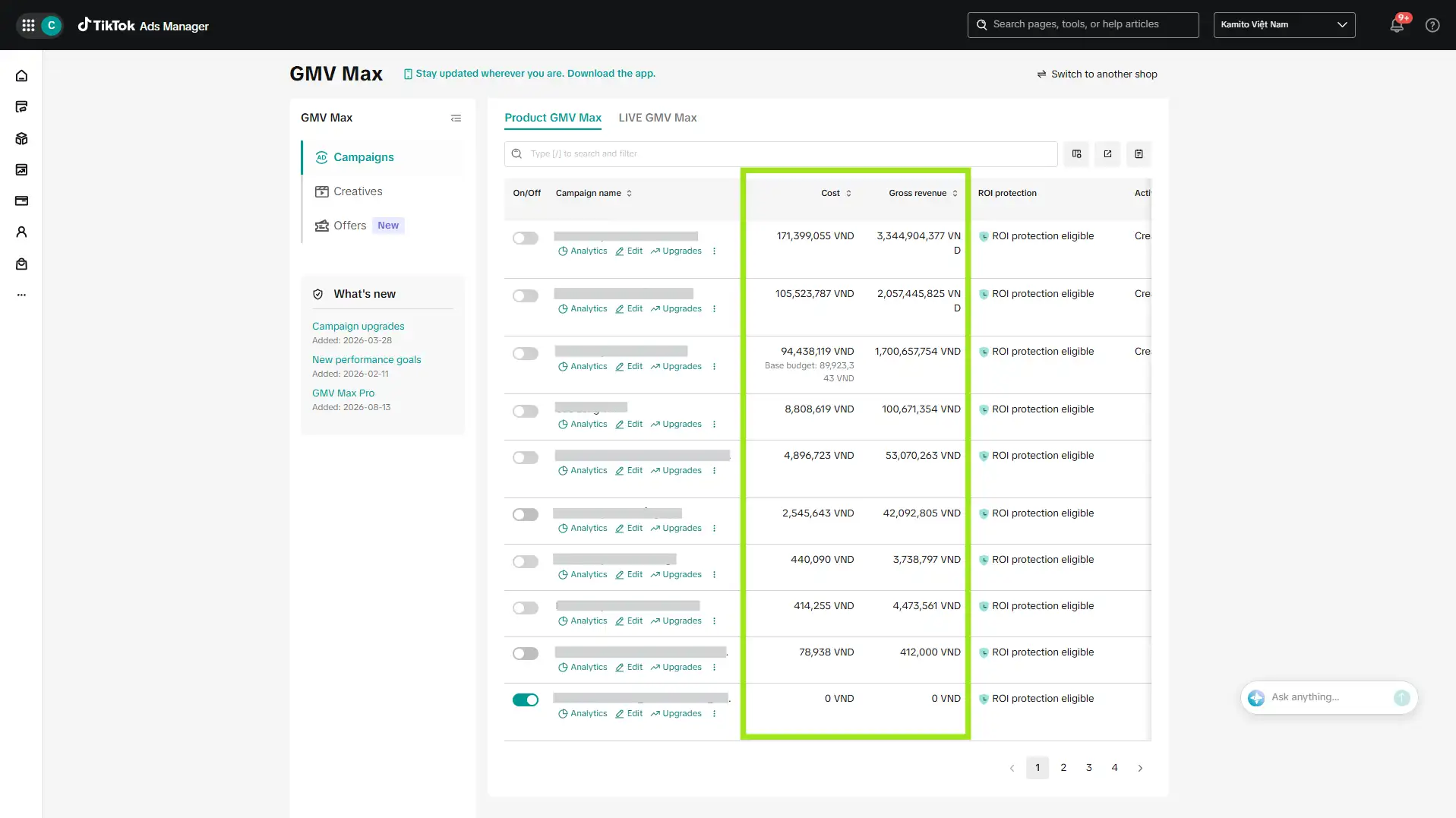The height and width of the screenshot is (818, 1456).
Task: Toggle on the 8,808,619 VND campaign
Action: point(525,412)
